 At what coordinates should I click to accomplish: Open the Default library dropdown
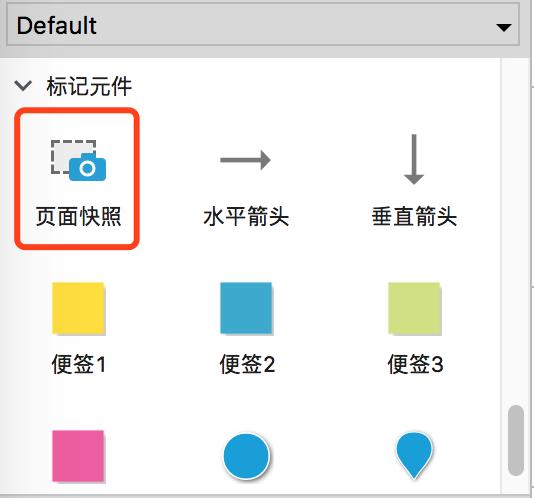pos(263,26)
